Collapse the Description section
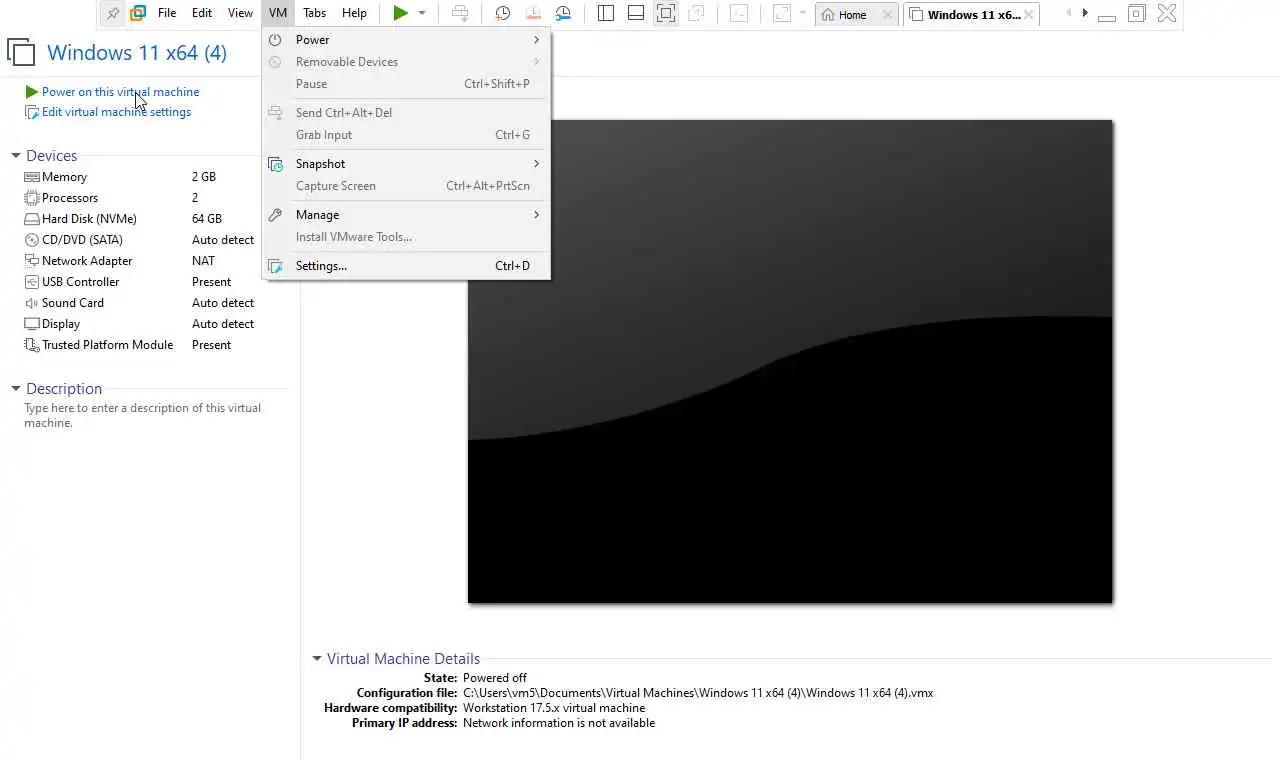Image resolution: width=1280 pixels, height=760 pixels. 16,389
